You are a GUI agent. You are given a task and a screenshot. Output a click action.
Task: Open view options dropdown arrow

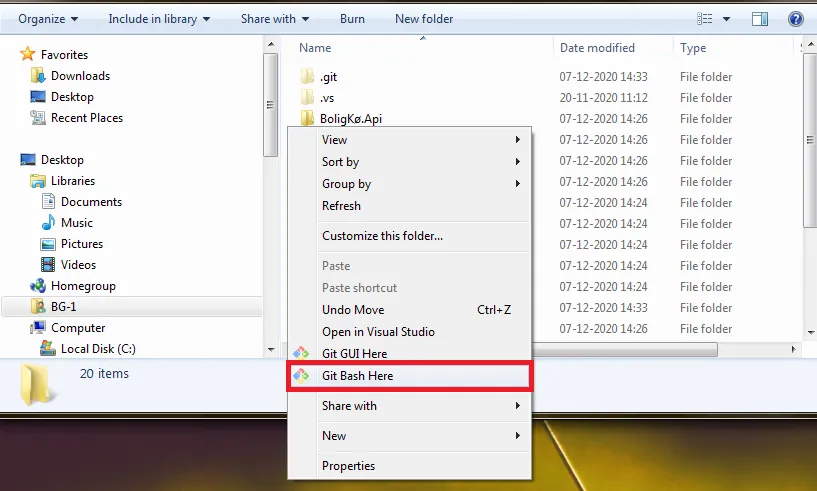pyautogui.click(x=726, y=19)
